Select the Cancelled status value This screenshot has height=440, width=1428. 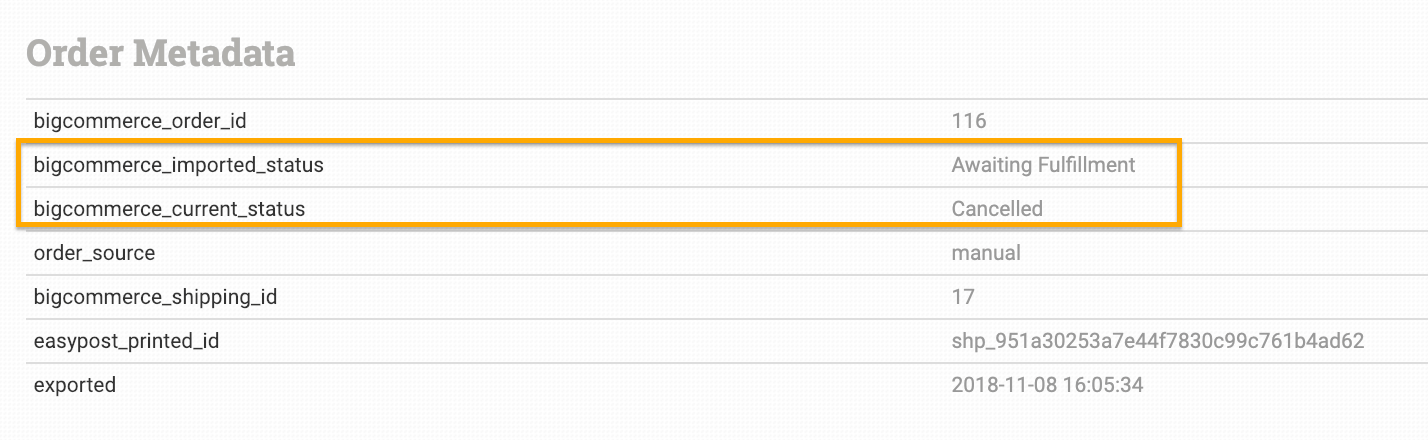tap(997, 209)
